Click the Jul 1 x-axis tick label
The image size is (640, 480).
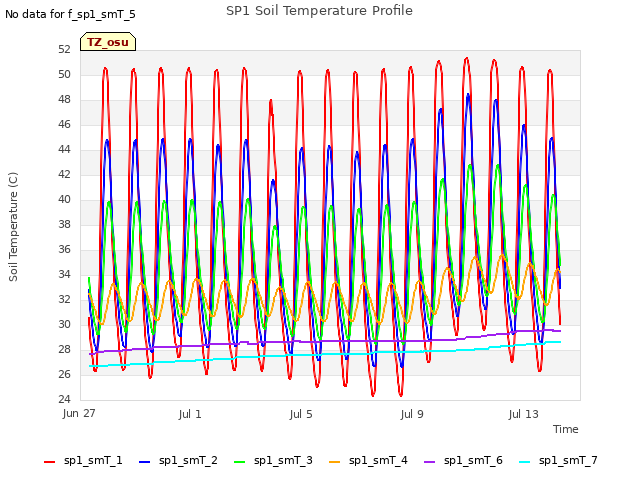click(x=190, y=414)
